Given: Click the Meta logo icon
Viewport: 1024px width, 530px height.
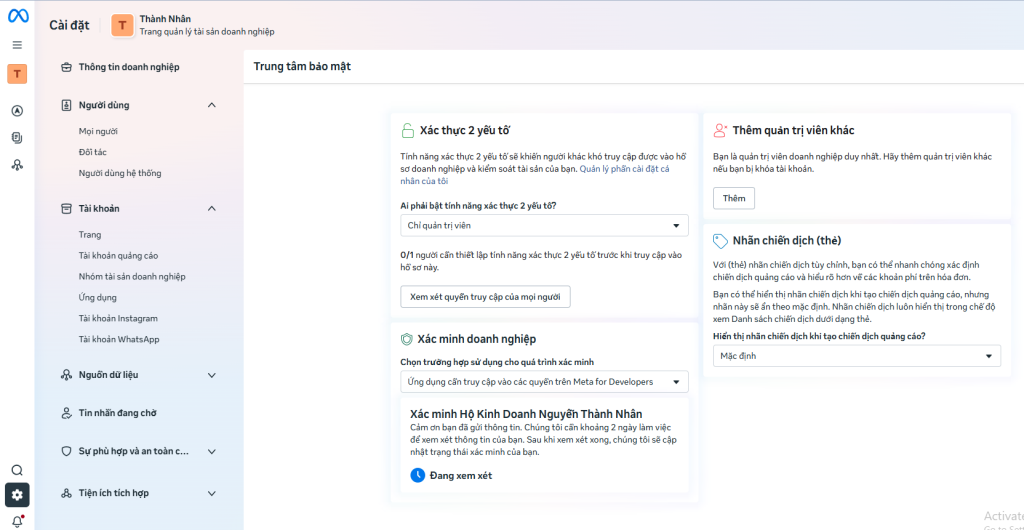Looking at the screenshot, I should click(x=17, y=15).
